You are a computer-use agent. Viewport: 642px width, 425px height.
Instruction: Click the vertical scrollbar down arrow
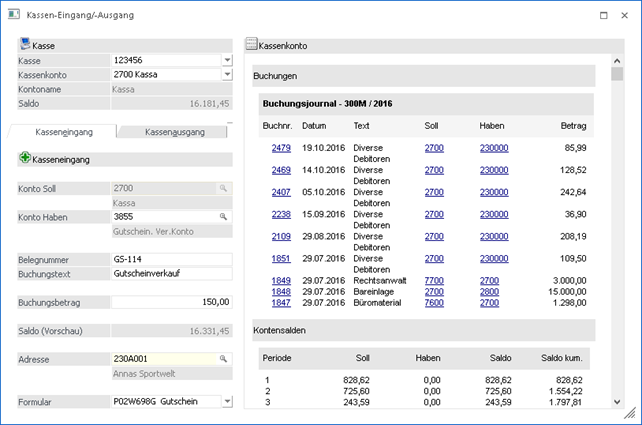pyautogui.click(x=617, y=401)
